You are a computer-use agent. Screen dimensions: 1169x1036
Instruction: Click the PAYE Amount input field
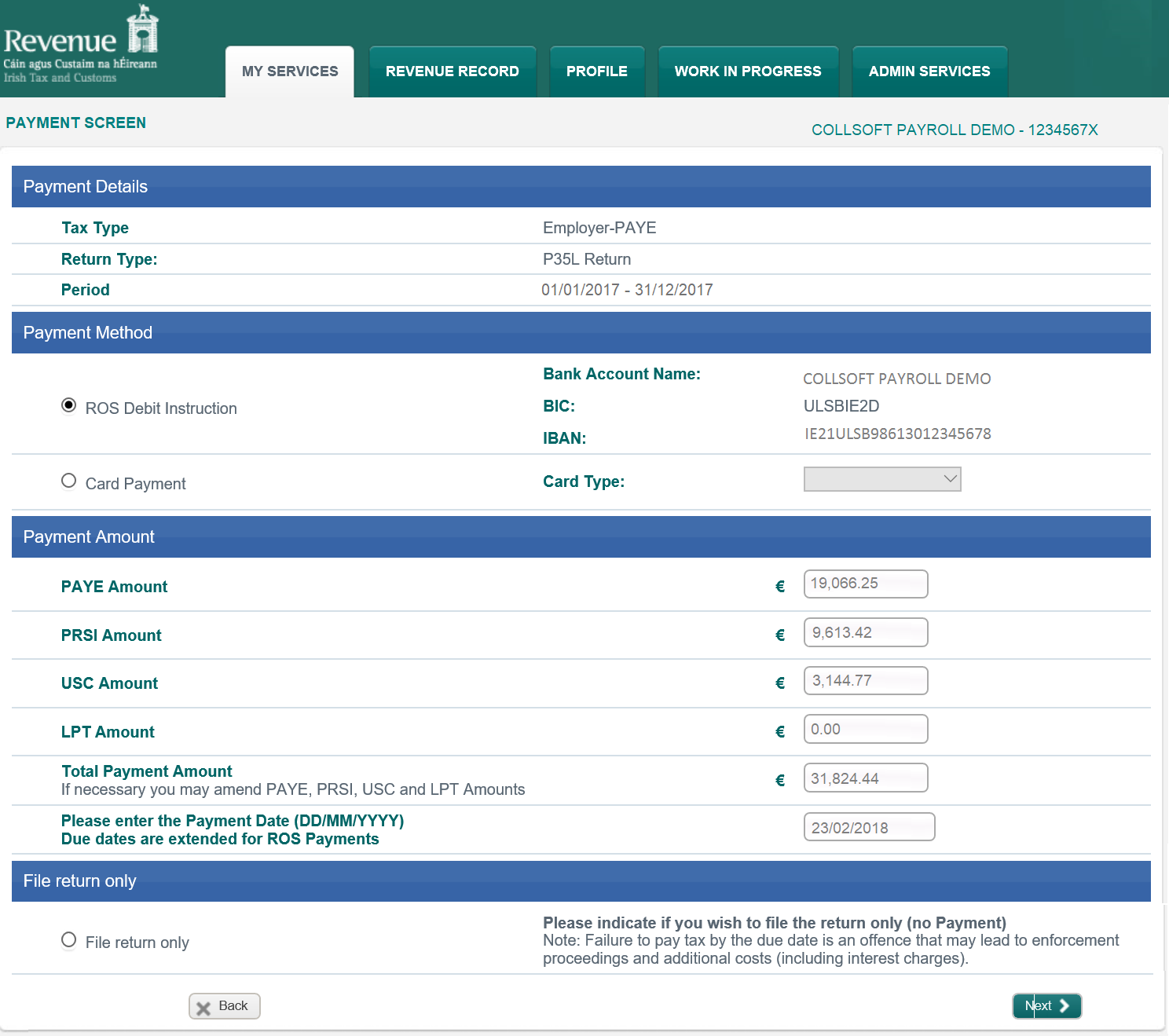pos(865,584)
